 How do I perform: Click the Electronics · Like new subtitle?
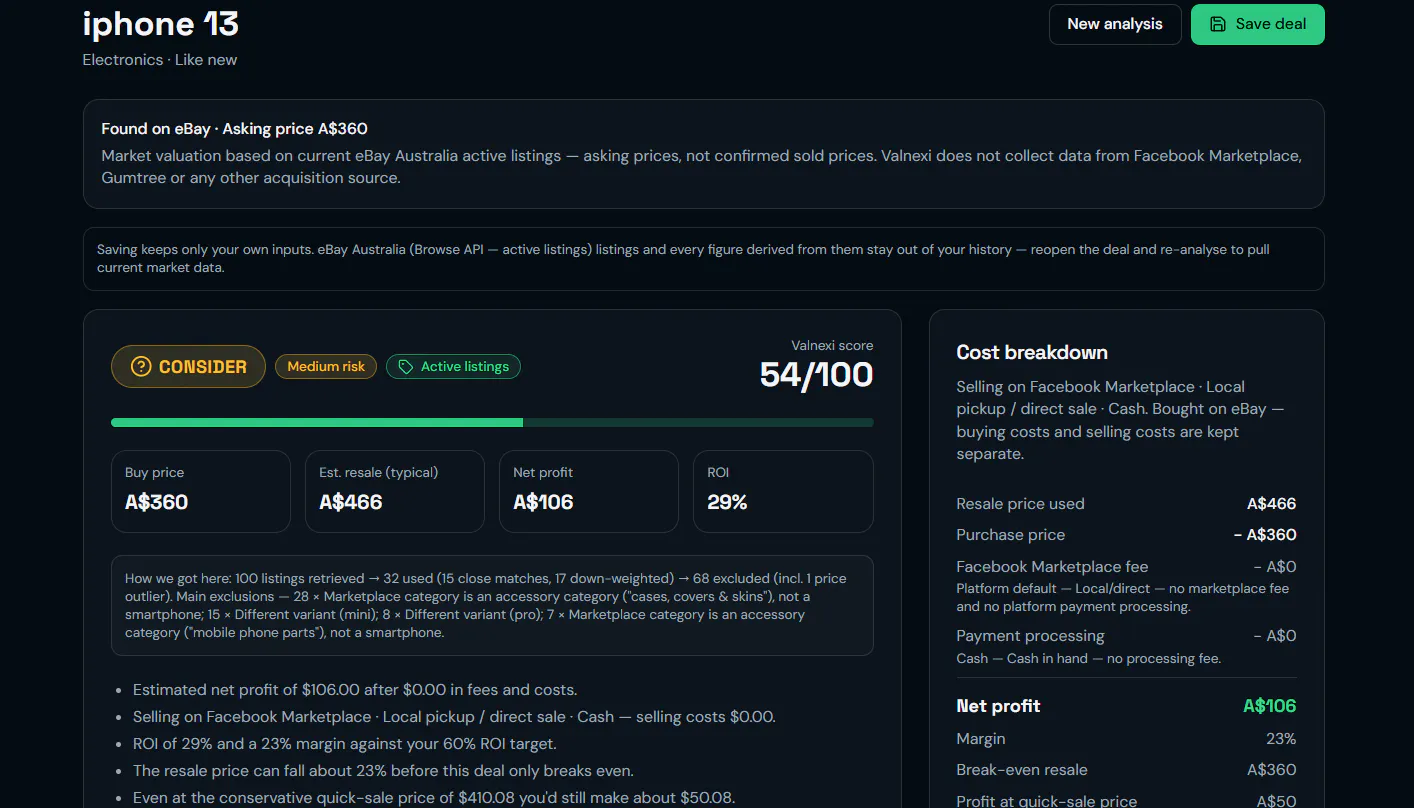point(160,60)
